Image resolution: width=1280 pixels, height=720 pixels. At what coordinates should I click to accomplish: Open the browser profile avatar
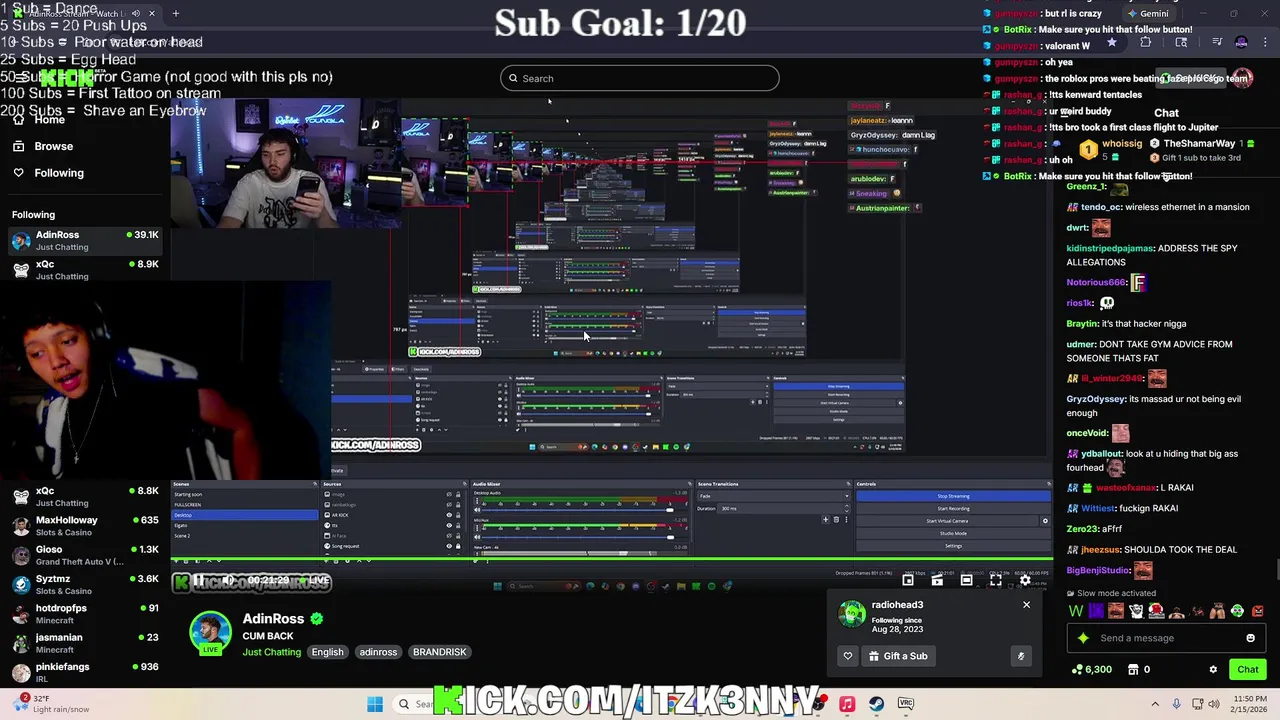coord(1241,43)
